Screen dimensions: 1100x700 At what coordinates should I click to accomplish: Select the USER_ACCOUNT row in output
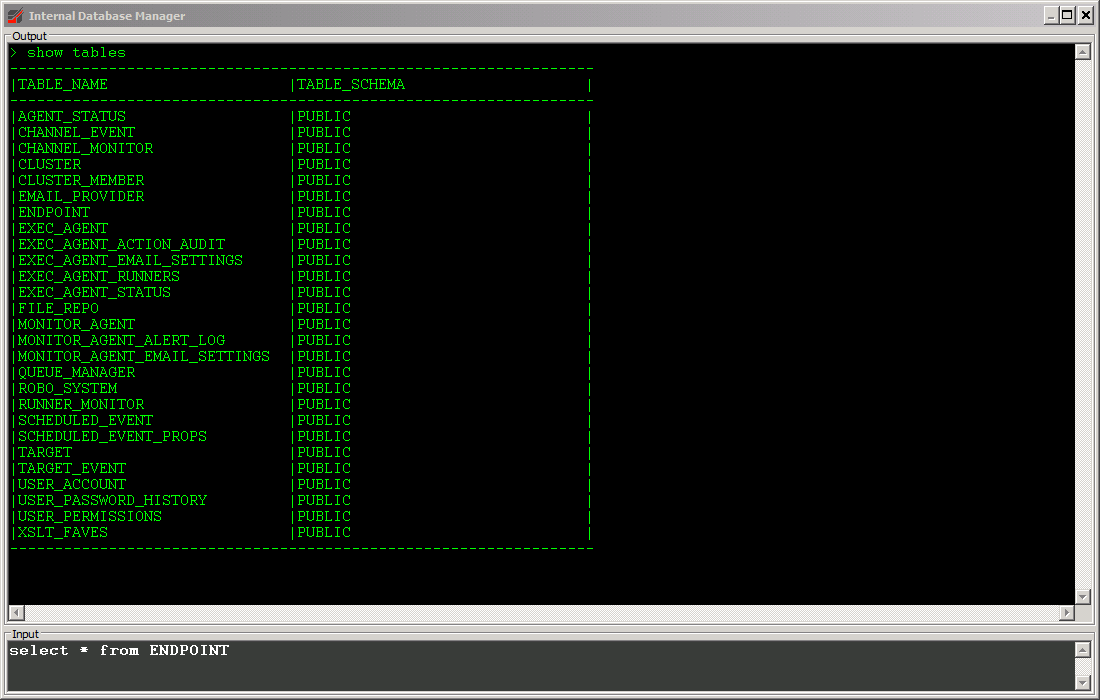(72, 484)
